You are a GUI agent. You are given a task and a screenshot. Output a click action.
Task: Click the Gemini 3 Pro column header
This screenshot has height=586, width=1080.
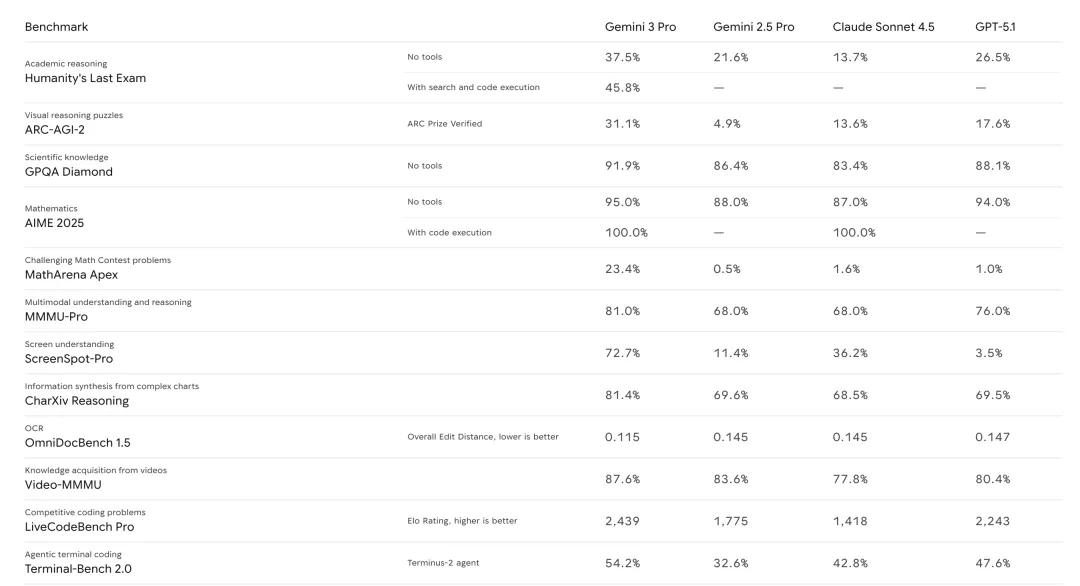pyautogui.click(x=640, y=27)
